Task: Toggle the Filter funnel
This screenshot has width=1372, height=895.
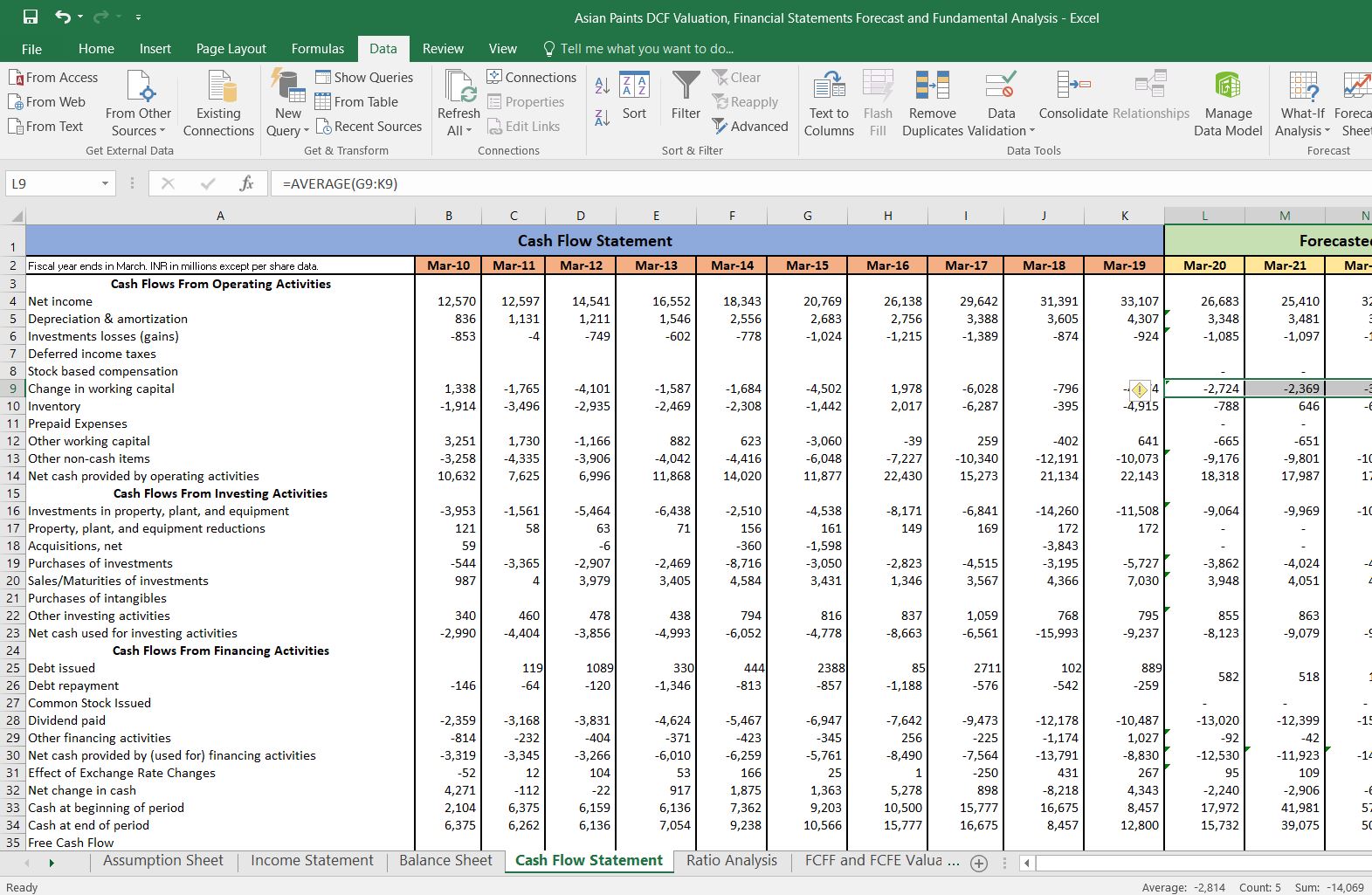Action: click(x=686, y=96)
